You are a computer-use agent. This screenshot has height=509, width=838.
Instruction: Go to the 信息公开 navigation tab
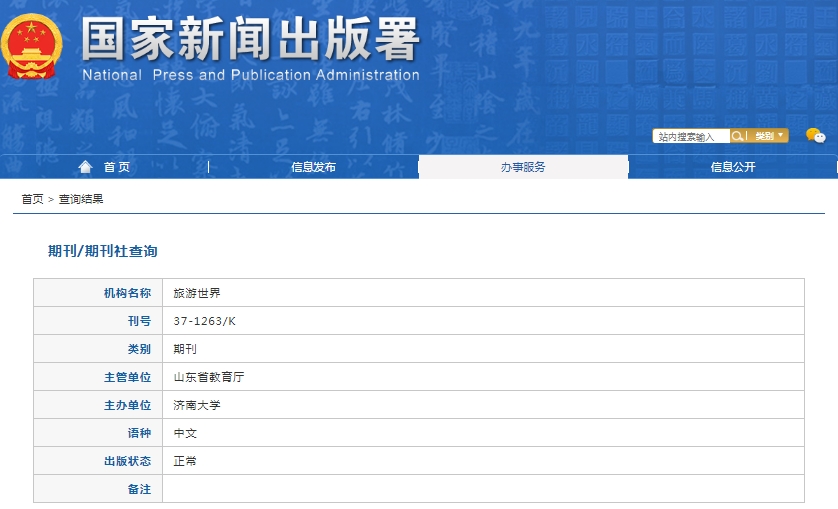733,167
